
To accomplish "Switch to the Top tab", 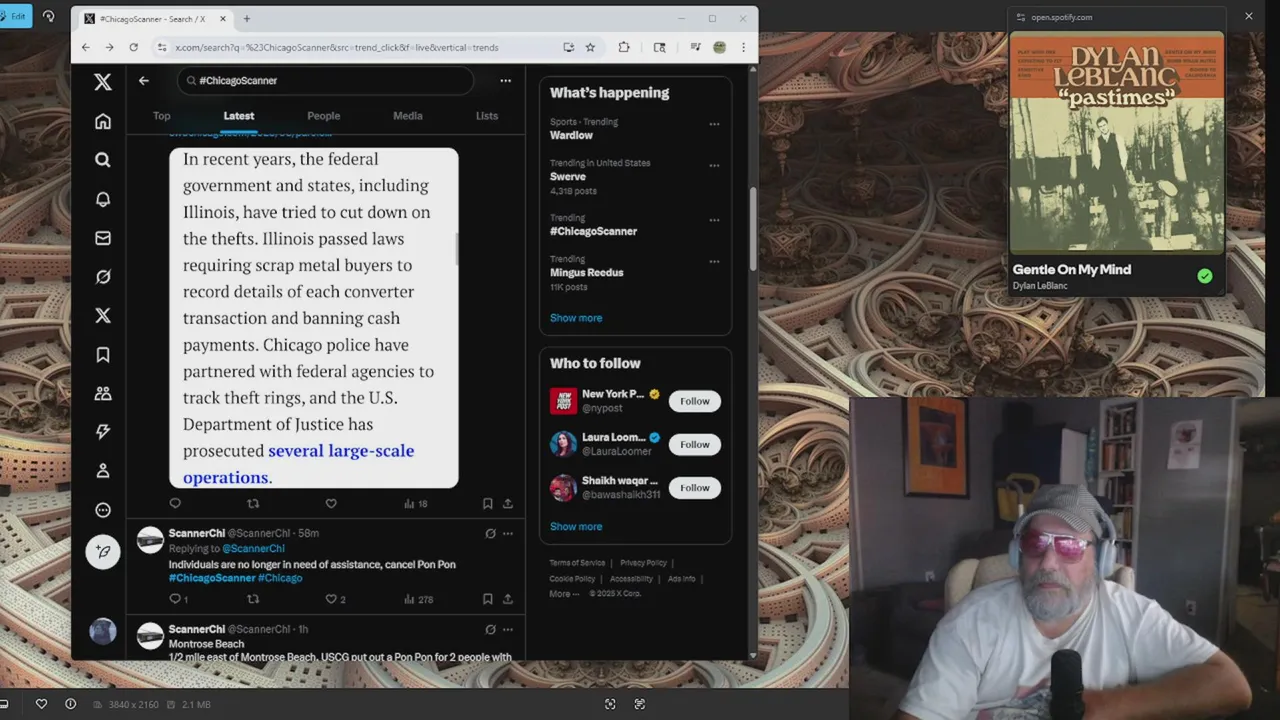I will (x=162, y=116).
